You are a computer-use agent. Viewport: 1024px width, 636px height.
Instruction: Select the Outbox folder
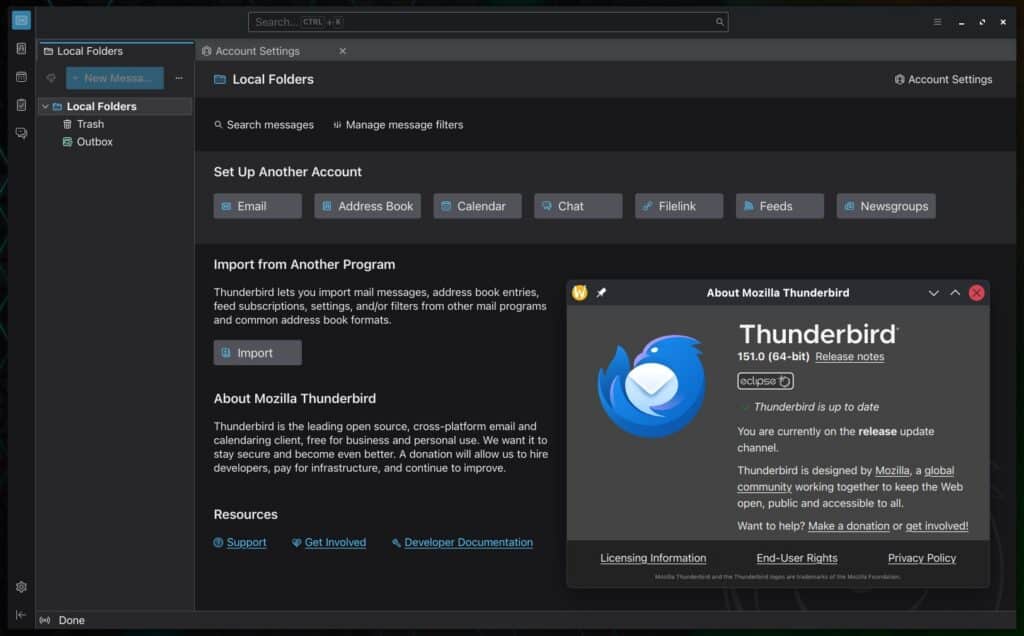[x=94, y=142]
